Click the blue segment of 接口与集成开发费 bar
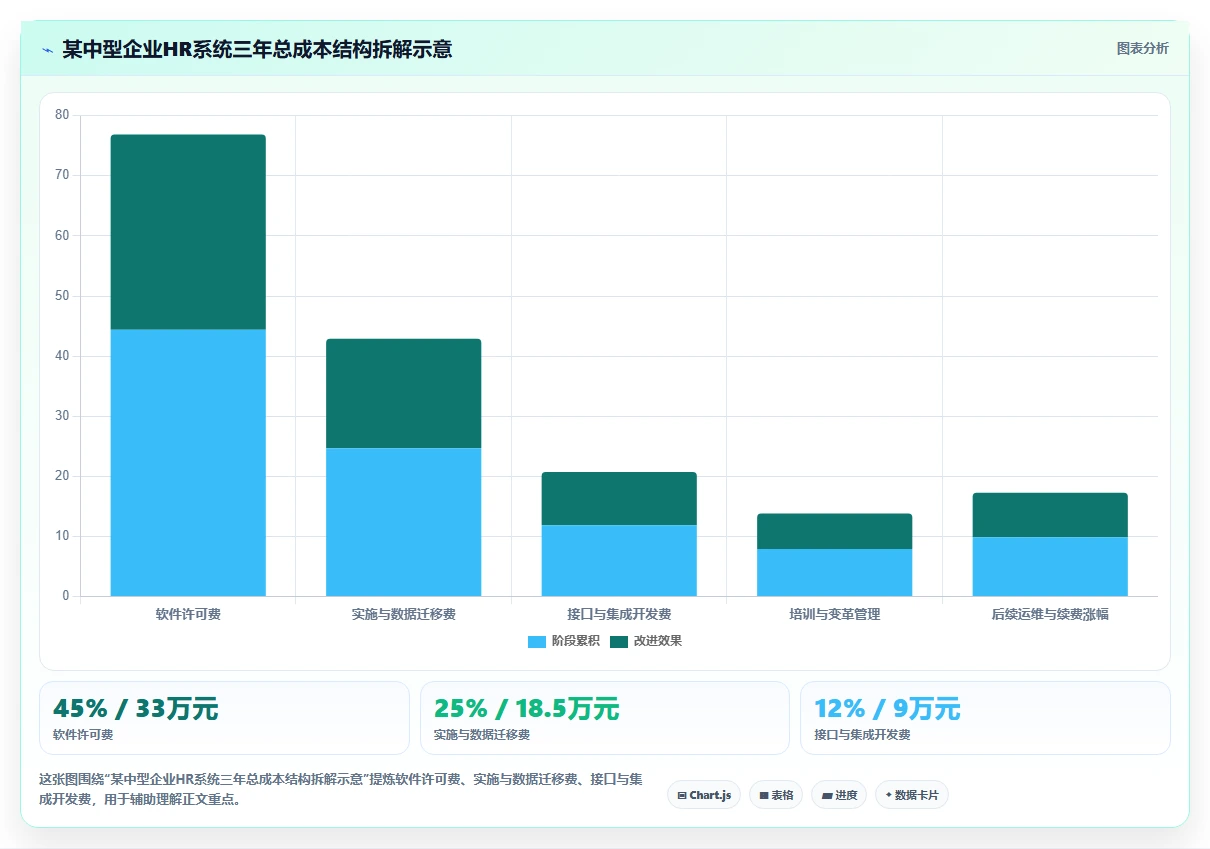Viewport: 1210px width, 849px height. tap(619, 561)
